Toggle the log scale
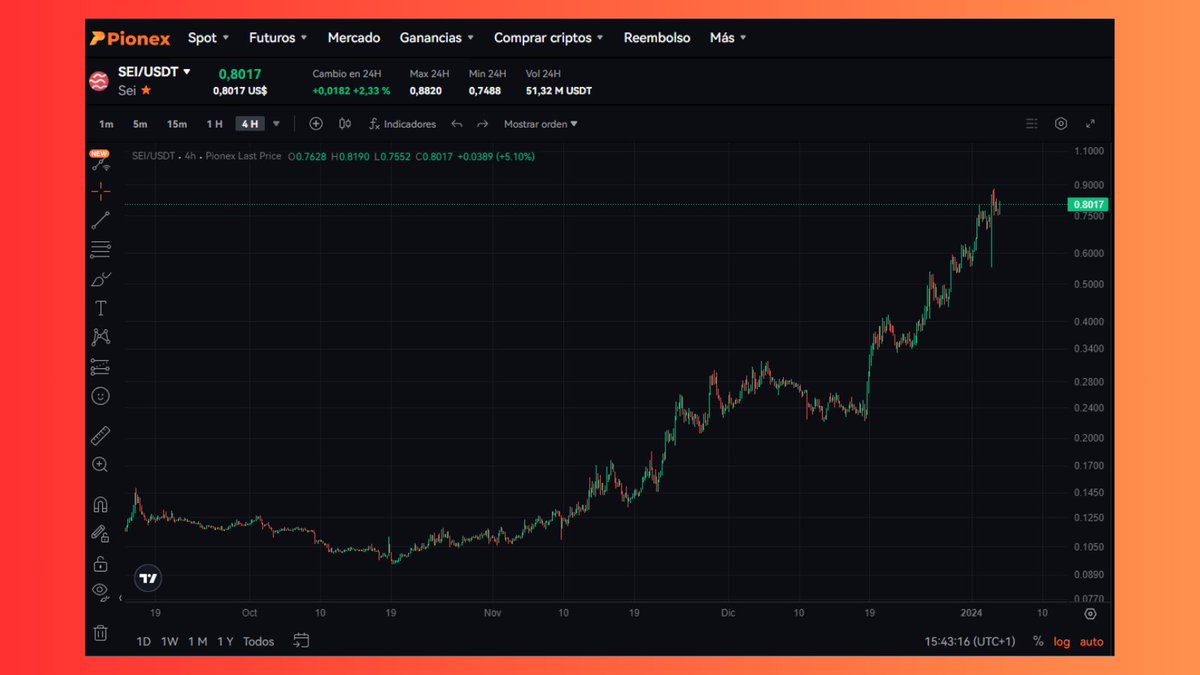Image resolution: width=1200 pixels, height=675 pixels. click(1061, 642)
